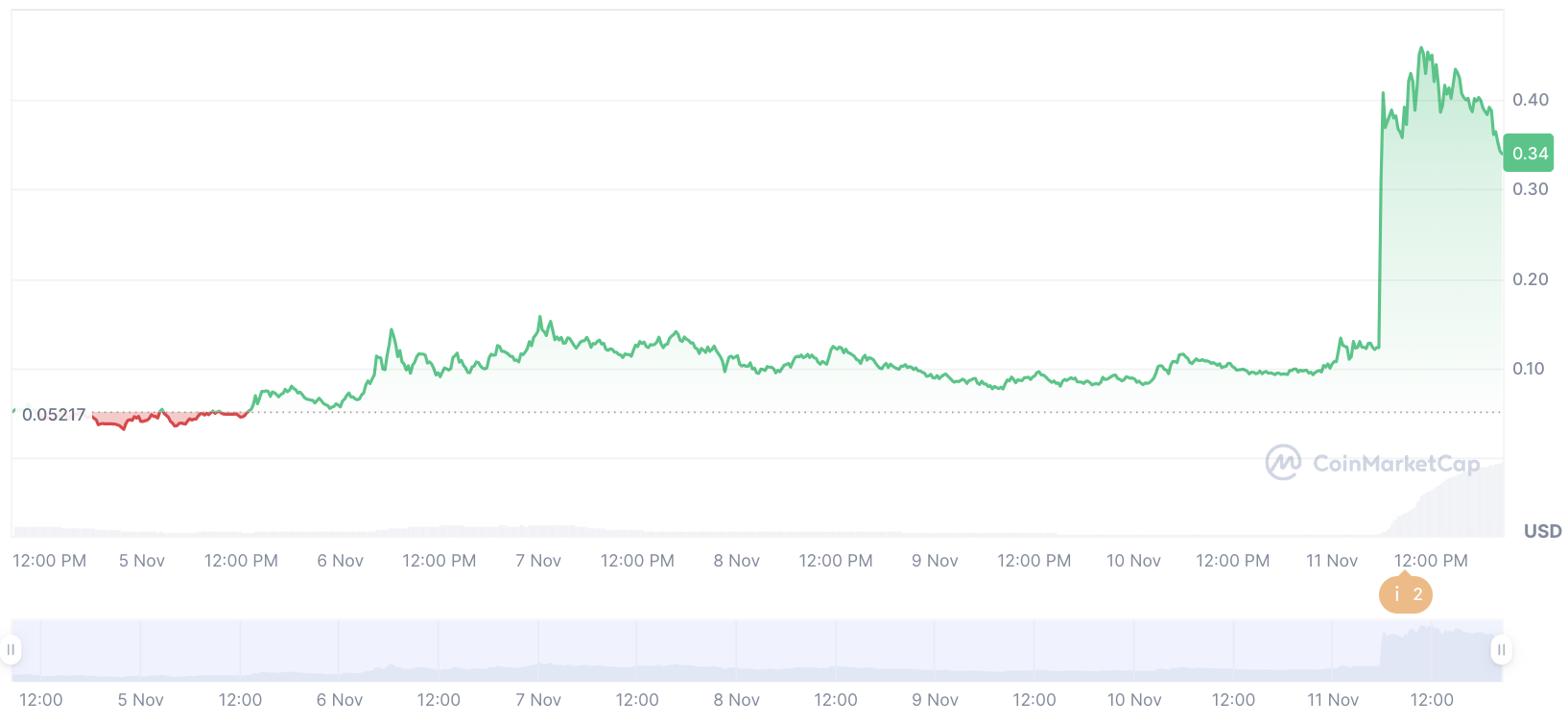
Task: Select 11 Nov on the main chart axis
Action: (1331, 561)
